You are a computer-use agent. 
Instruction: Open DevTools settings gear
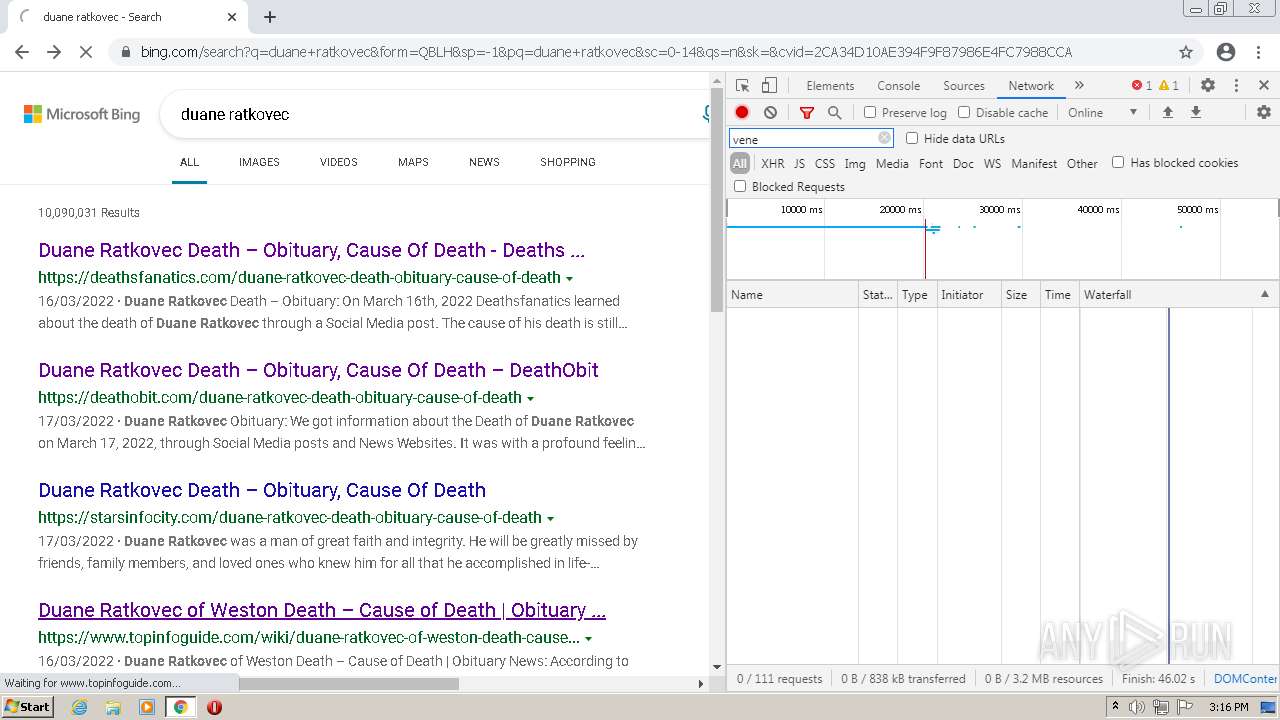(1208, 86)
